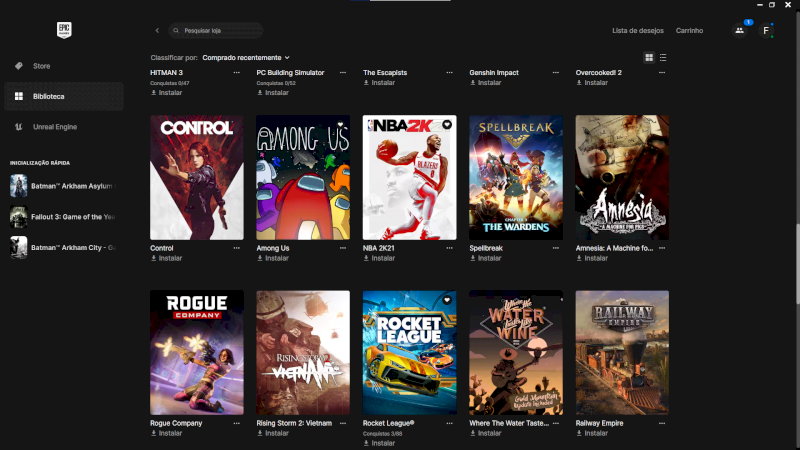Open the Carrinho link
Screen dimensions: 800x450
pos(689,31)
